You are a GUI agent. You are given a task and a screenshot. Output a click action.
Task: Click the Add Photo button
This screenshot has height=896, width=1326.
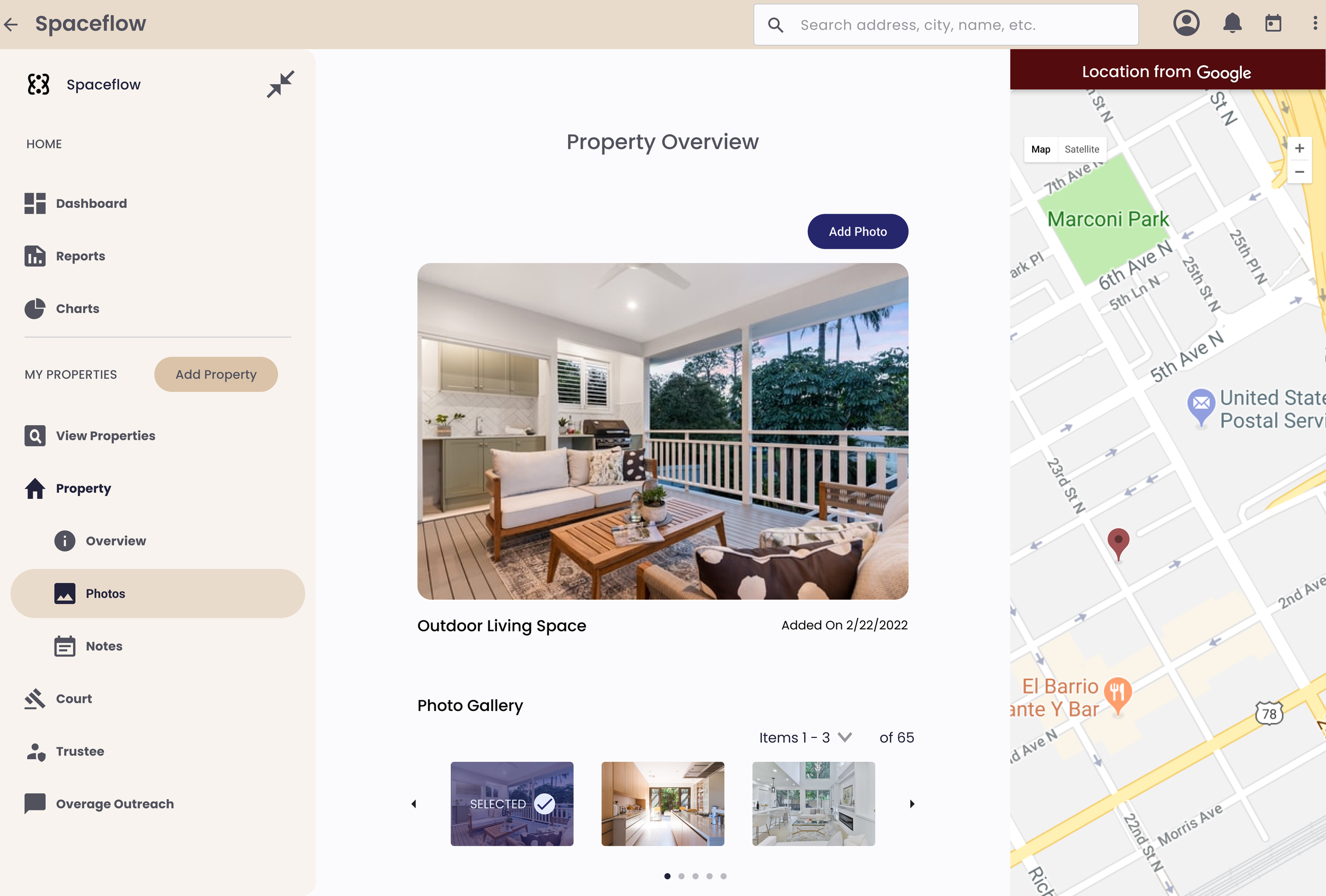coord(858,232)
